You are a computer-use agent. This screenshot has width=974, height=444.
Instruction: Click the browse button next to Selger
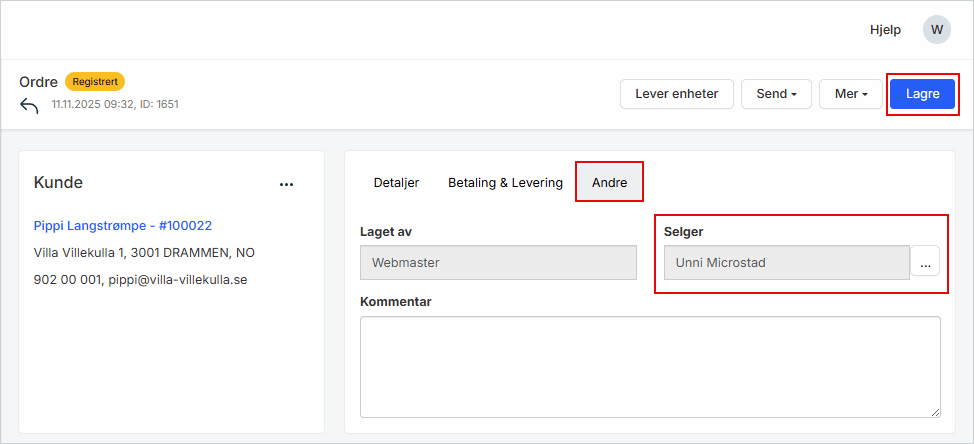point(925,263)
